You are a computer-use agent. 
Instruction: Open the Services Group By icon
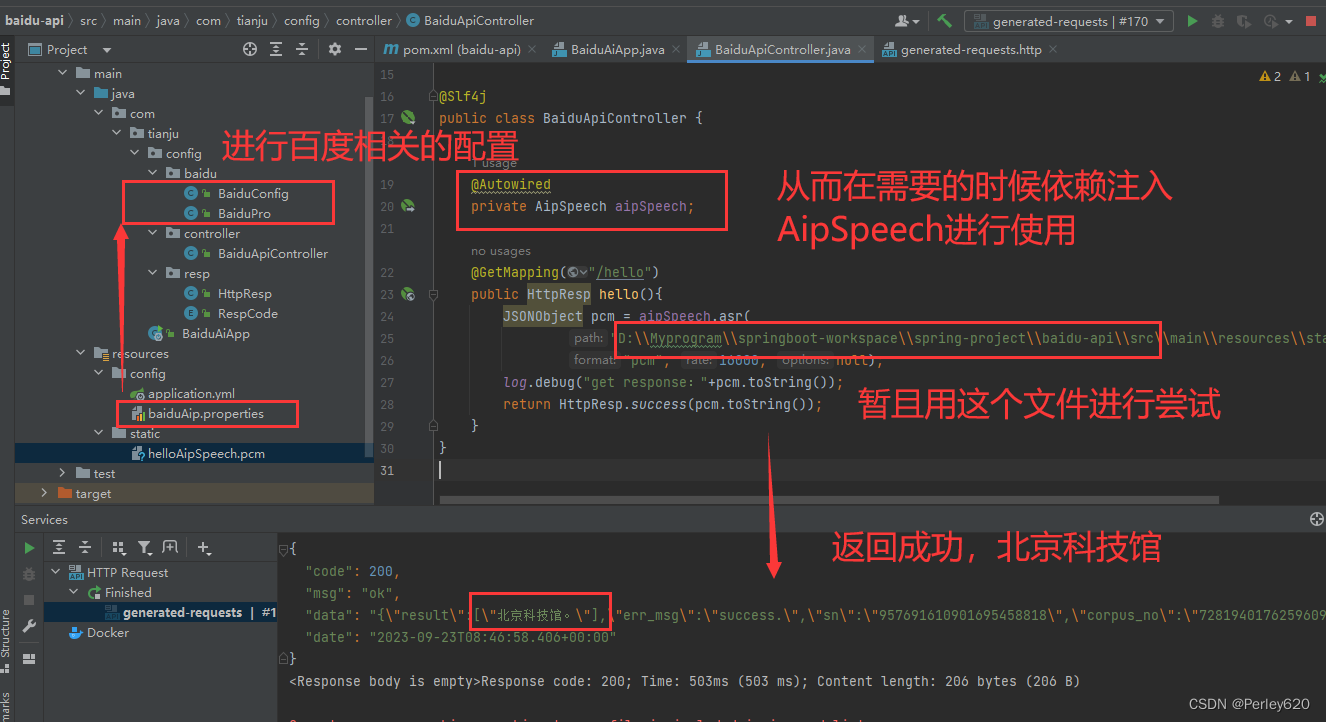(118, 547)
